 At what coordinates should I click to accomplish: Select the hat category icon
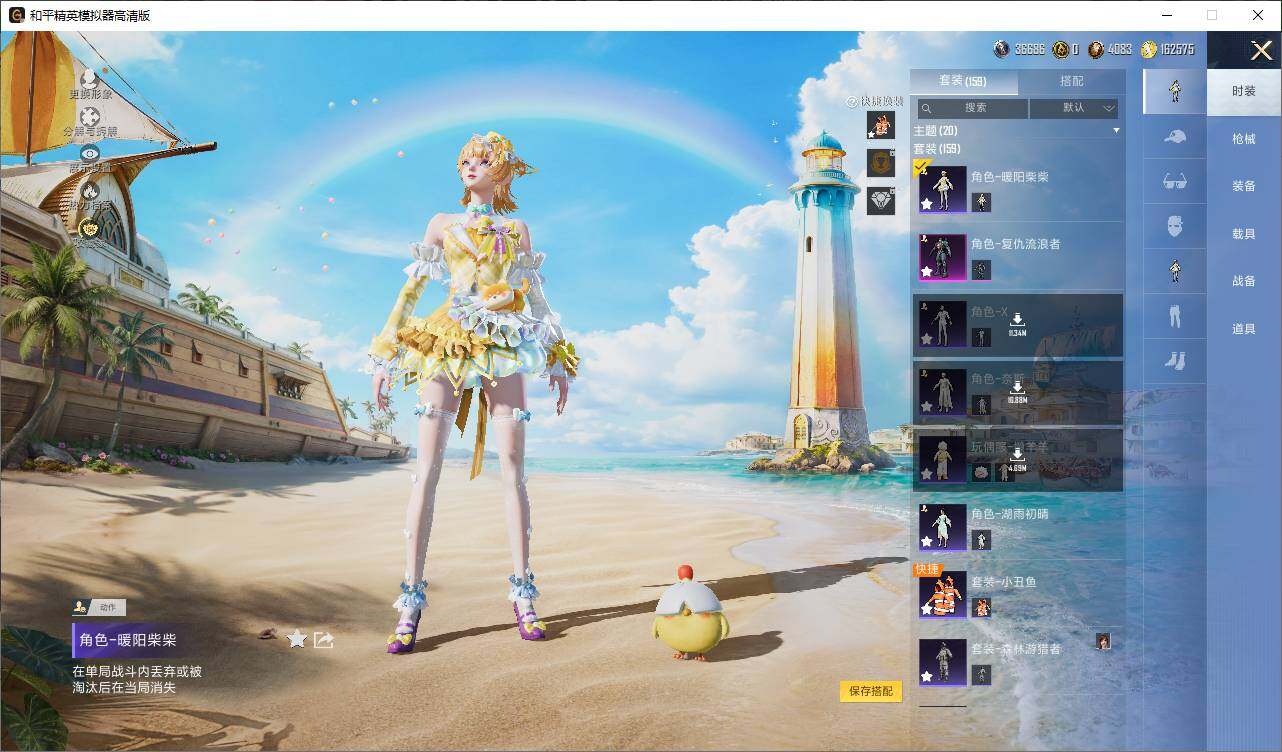click(x=1175, y=137)
